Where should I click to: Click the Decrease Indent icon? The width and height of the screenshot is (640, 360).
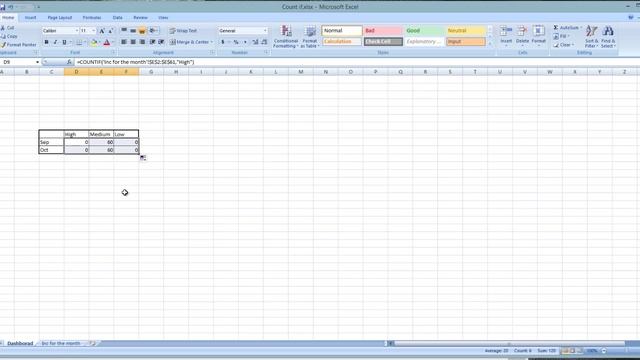point(152,42)
